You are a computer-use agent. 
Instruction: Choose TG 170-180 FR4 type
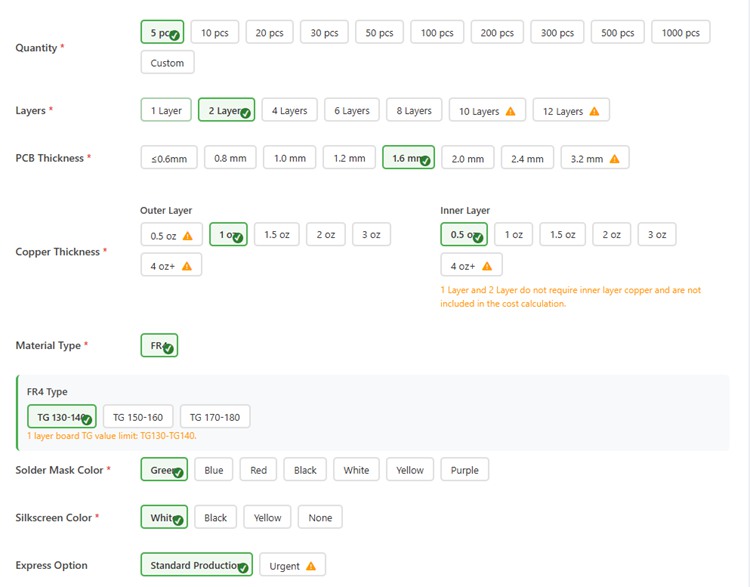[215, 417]
